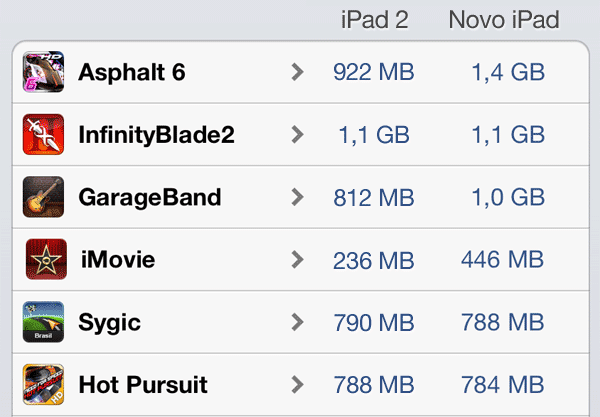Click the 784 MB Hot Pursuit size

(502, 385)
